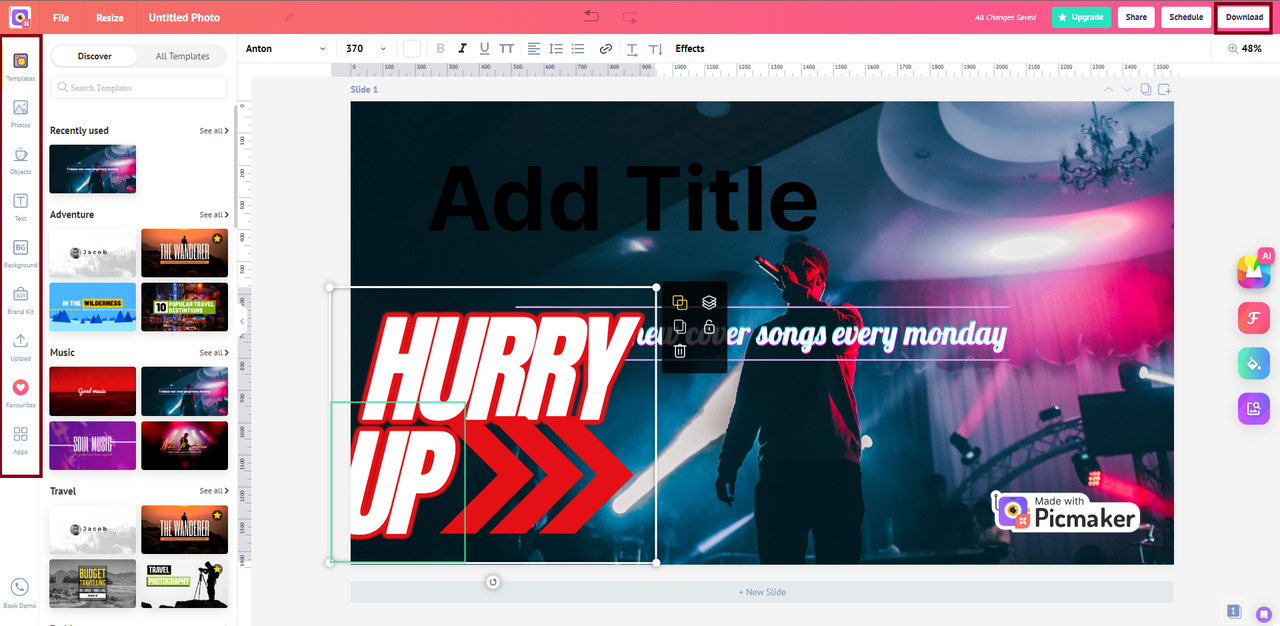The image size is (1280, 626).
Task: Expand Adventure templates with See all
Action: [x=213, y=215]
